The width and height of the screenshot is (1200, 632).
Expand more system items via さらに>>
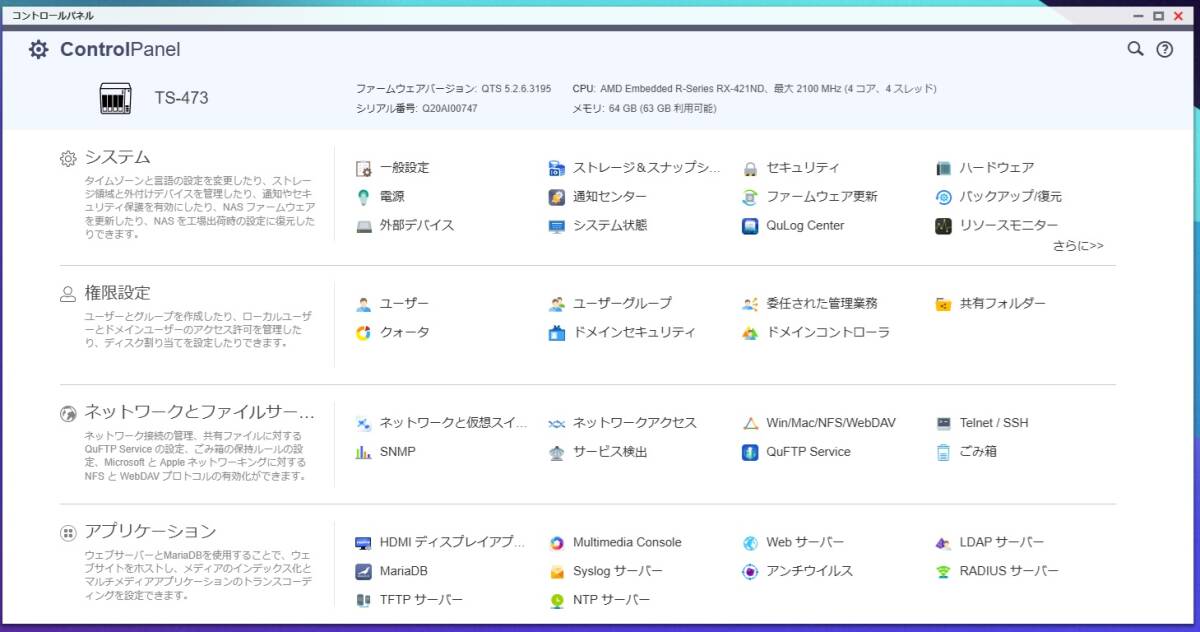[1077, 245]
